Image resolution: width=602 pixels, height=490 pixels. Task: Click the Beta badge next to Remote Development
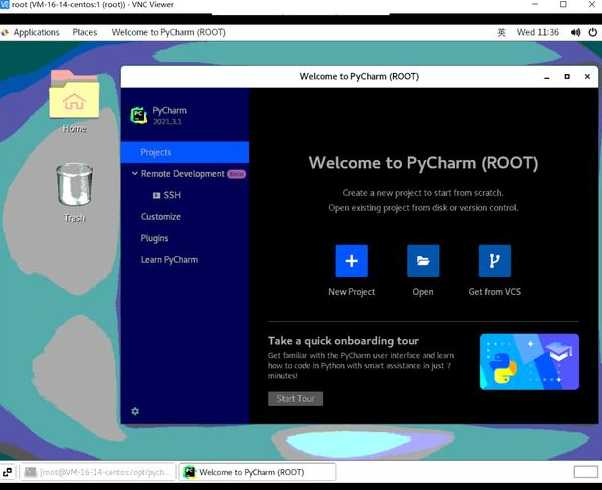tap(236, 174)
